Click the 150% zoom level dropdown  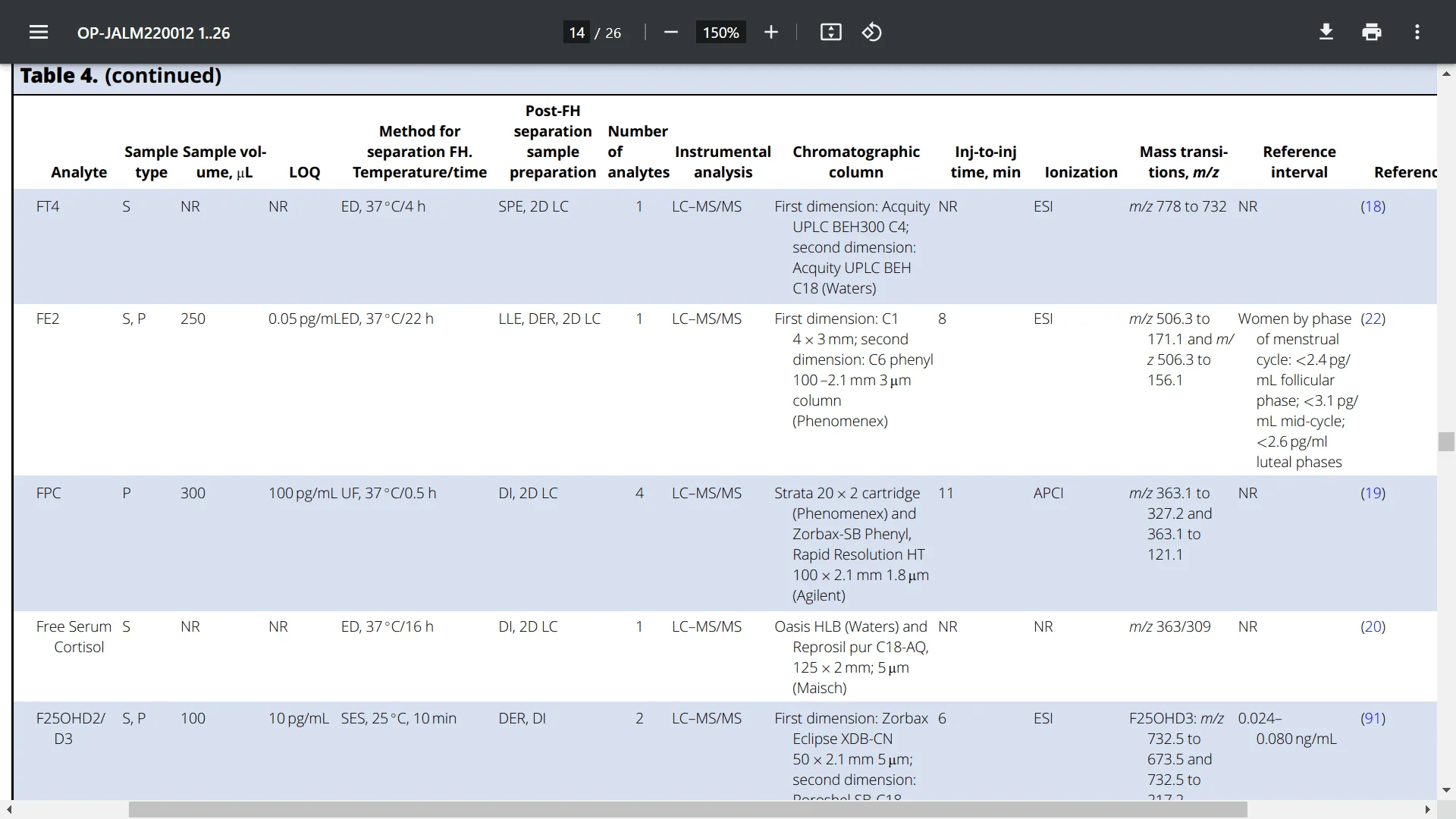[721, 32]
